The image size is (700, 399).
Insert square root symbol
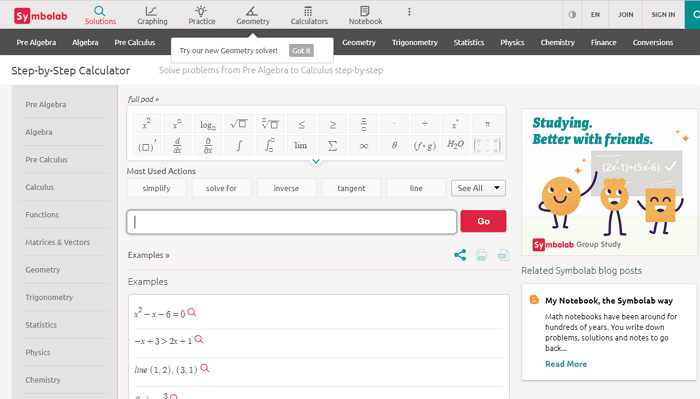click(239, 124)
